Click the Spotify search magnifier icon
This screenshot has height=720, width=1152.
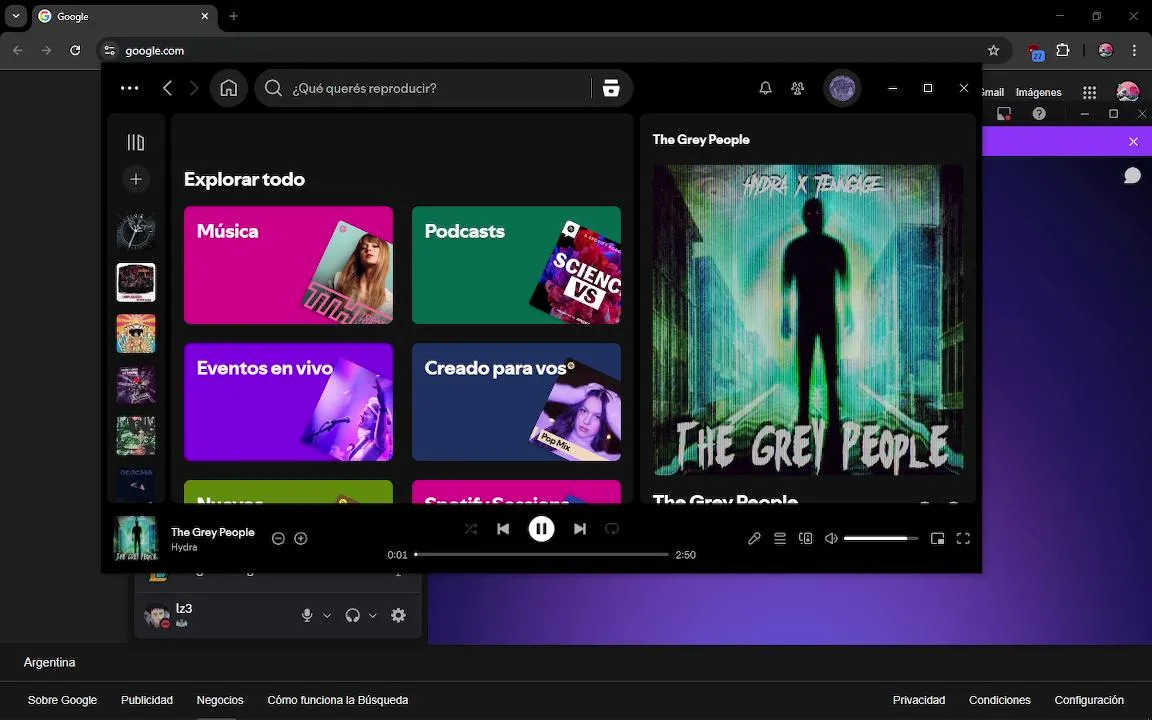click(273, 88)
